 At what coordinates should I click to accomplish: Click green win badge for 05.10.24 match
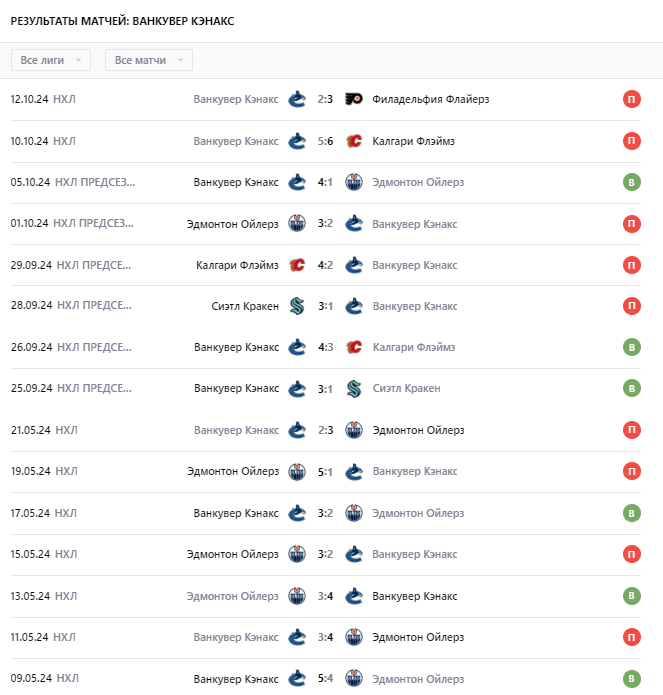[x=631, y=182]
